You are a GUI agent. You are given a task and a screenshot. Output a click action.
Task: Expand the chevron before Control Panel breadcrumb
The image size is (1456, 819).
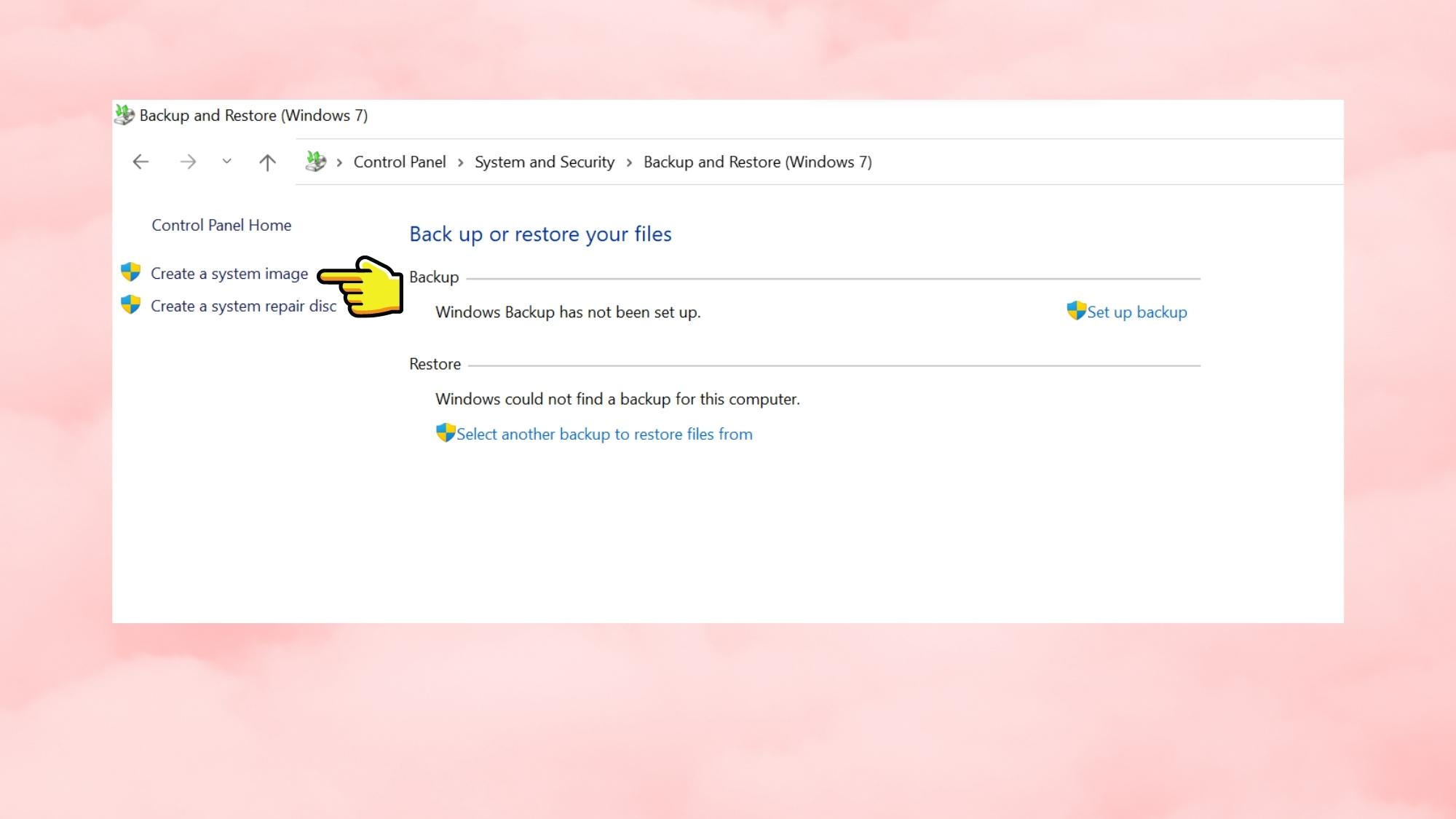click(339, 162)
